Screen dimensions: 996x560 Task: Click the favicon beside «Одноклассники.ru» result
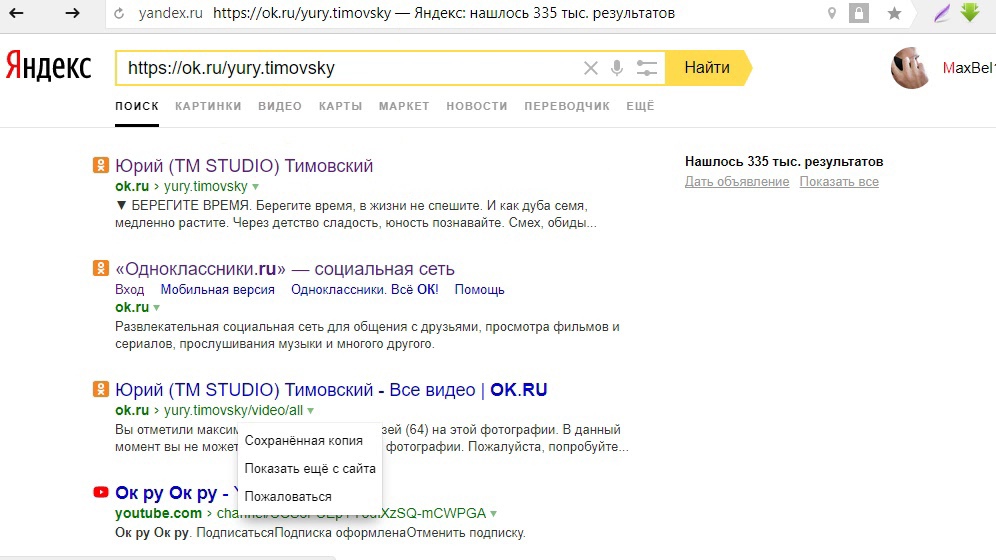100,268
